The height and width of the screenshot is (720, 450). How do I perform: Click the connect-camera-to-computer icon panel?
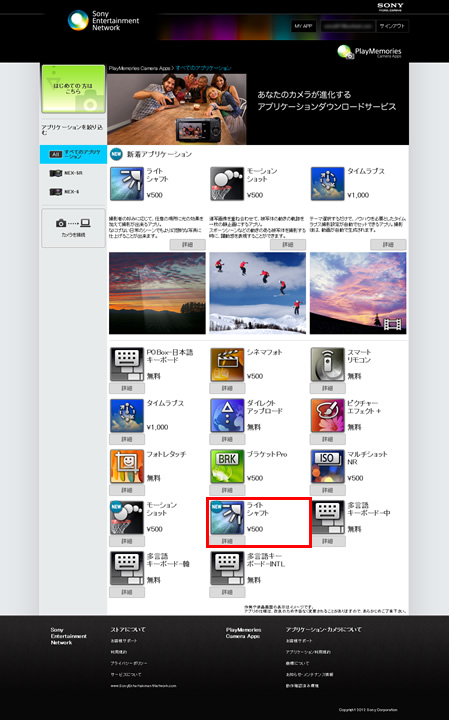point(73,228)
